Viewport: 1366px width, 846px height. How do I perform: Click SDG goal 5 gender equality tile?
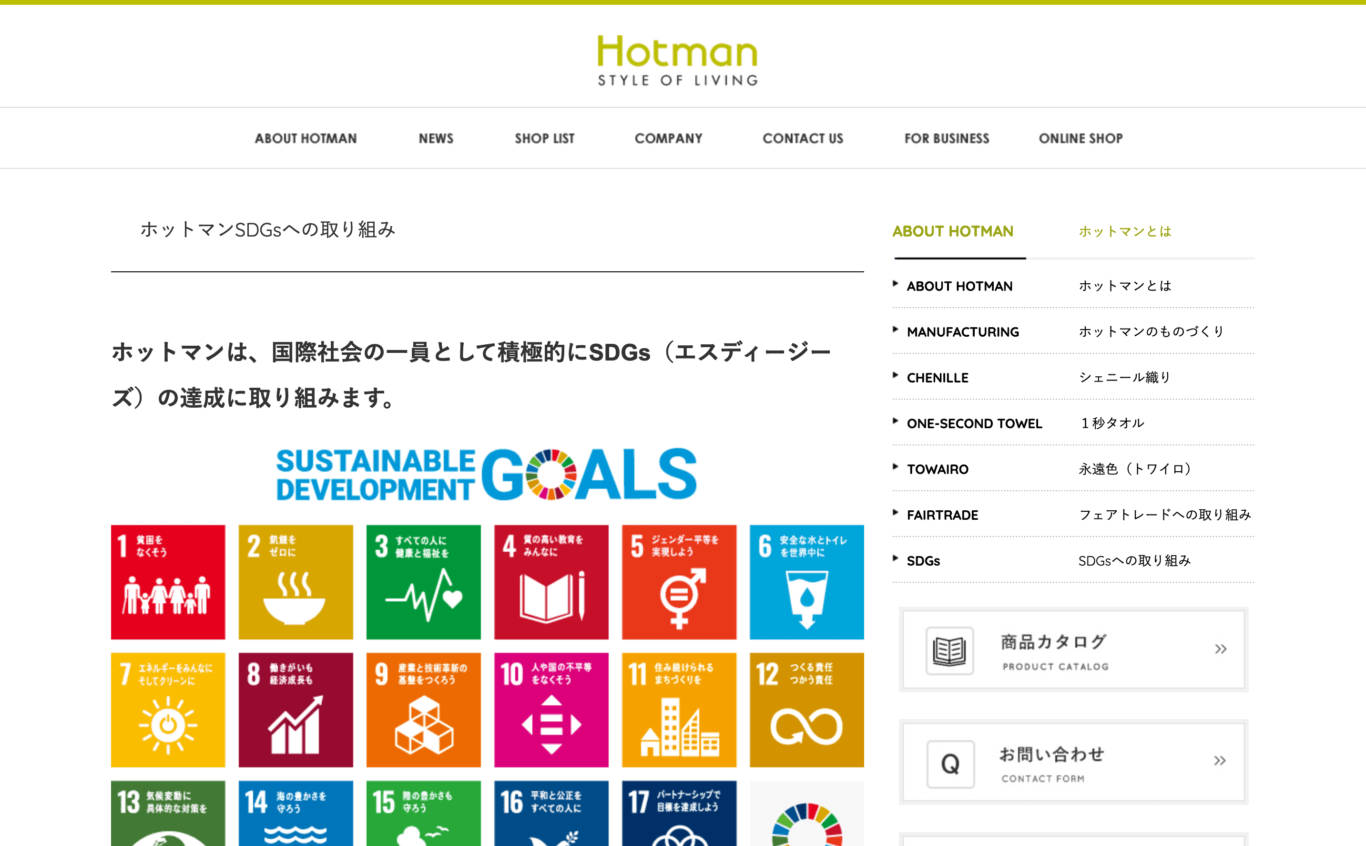679,582
